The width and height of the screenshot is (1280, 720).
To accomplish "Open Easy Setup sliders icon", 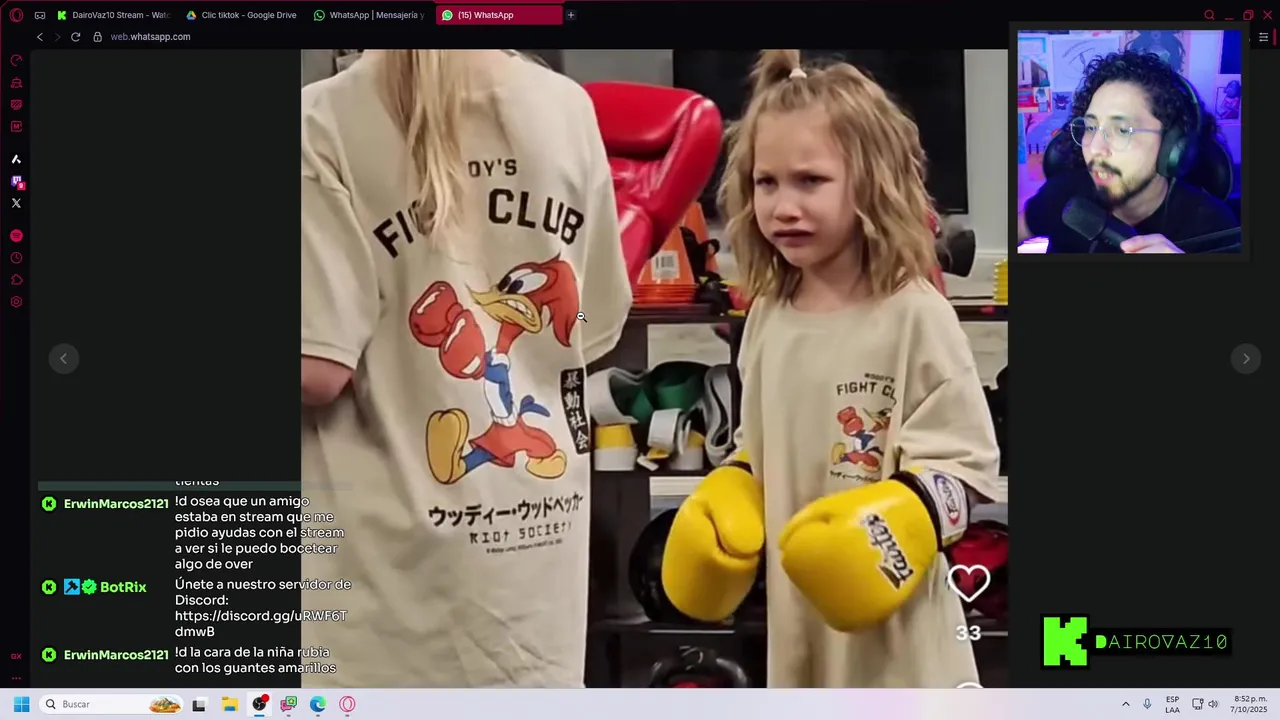I will click(1263, 37).
